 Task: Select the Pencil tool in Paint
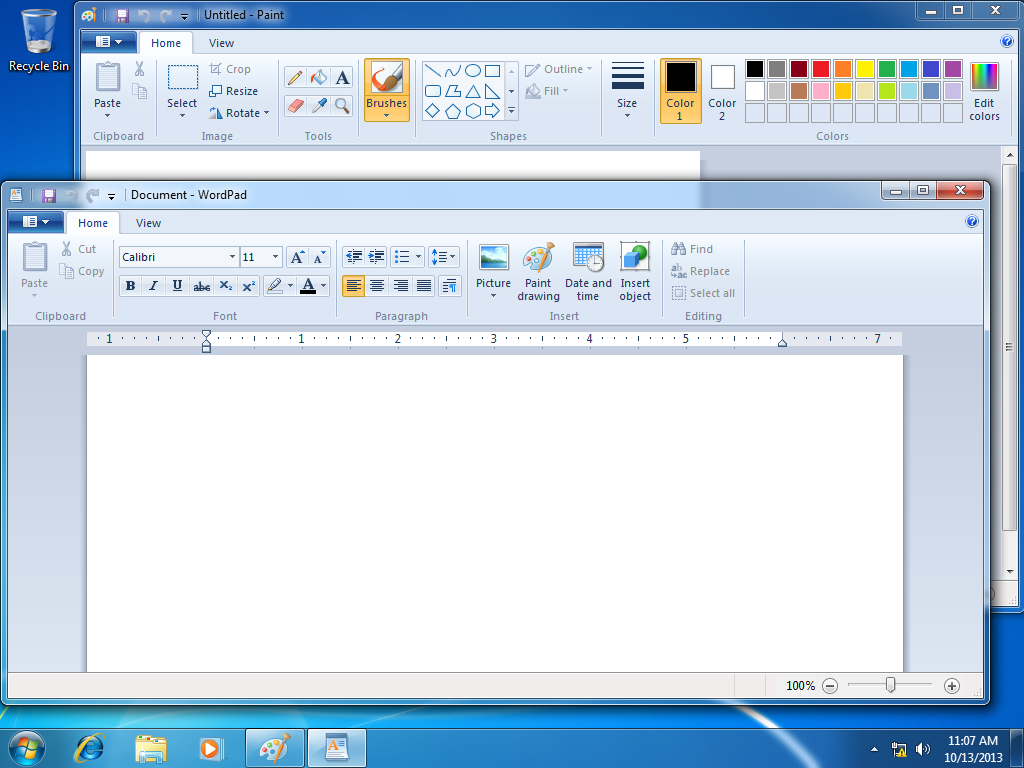pyautogui.click(x=295, y=78)
